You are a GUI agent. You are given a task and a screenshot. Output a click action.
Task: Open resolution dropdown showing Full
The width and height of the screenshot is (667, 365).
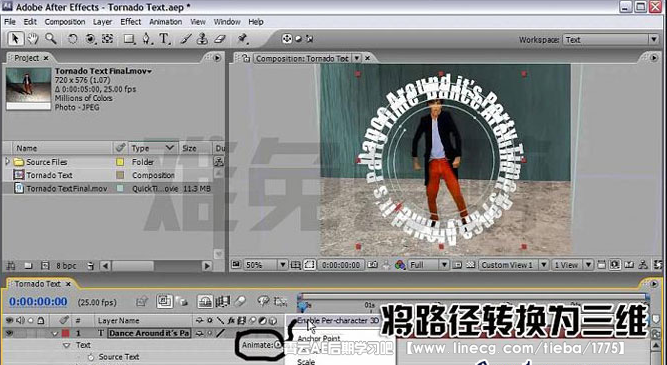coord(428,265)
